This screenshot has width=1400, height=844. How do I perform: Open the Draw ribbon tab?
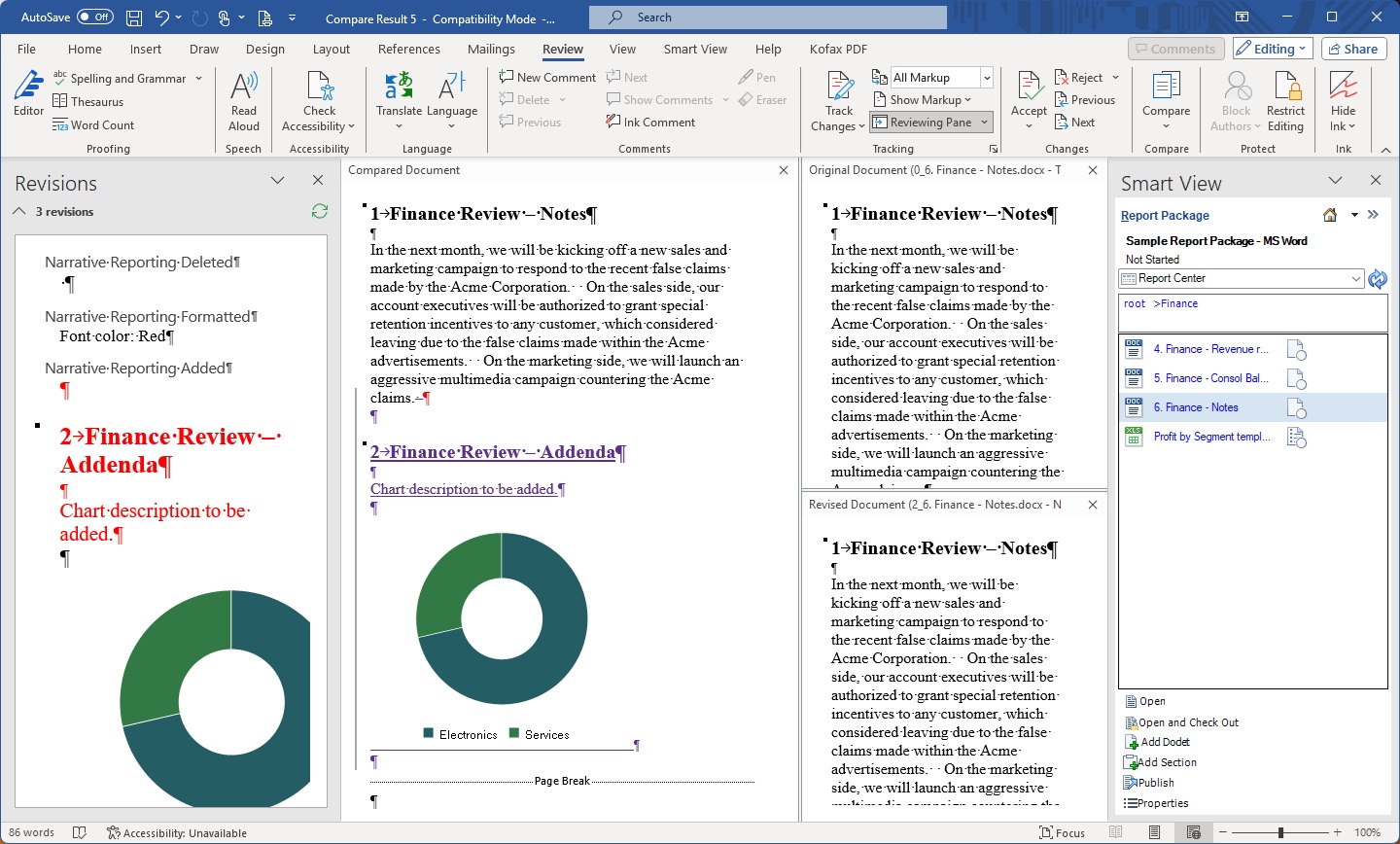pyautogui.click(x=204, y=49)
